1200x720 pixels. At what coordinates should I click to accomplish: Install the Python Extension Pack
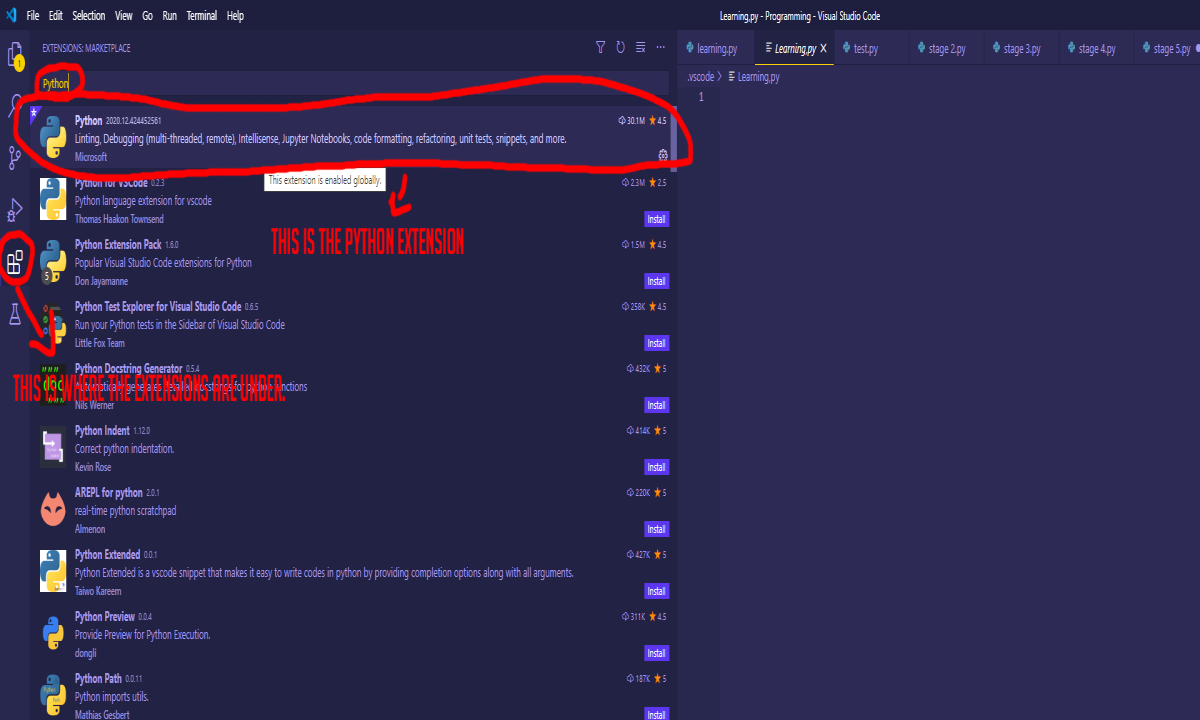pos(656,281)
